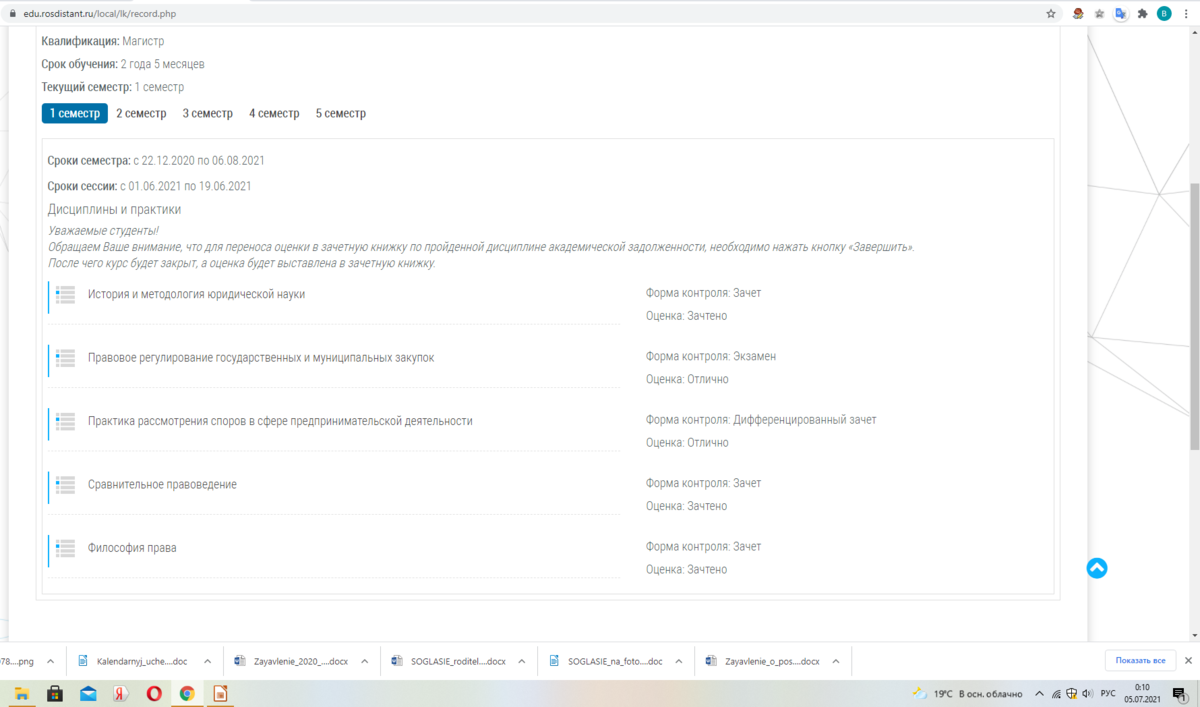
Task: Open Сравнительное правоведение course
Action: pyautogui.click(x=162, y=484)
